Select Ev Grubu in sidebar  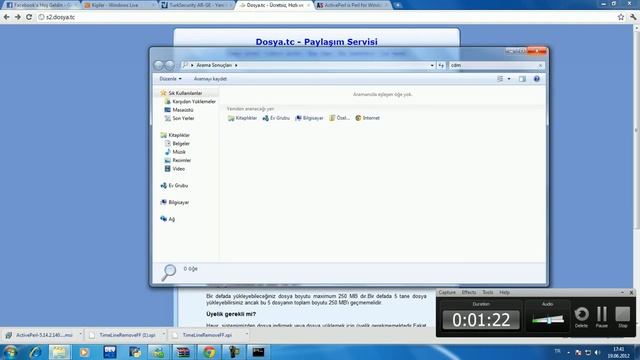coord(174,186)
